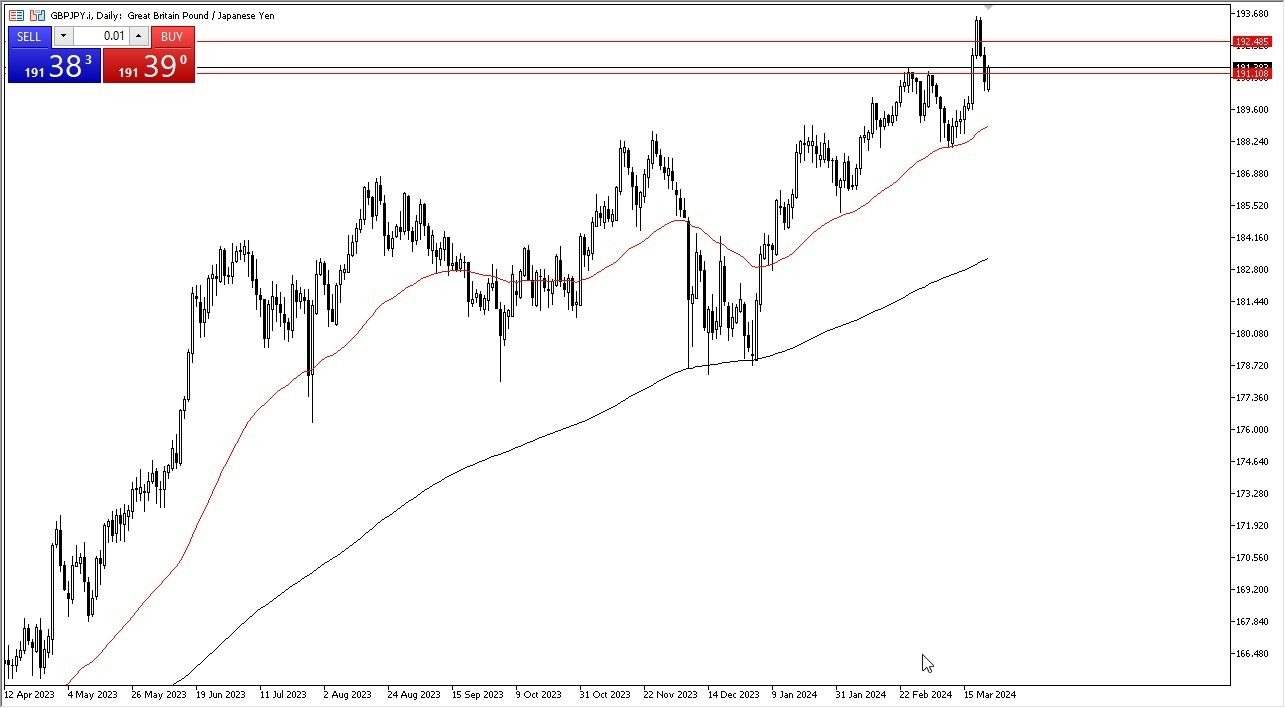Screen dimensions: 1285x708
Task: Click the buy quote showing 191.39
Action: (148, 68)
